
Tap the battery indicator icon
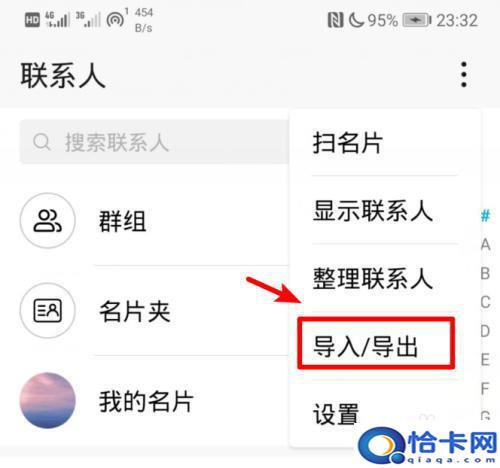[417, 20]
